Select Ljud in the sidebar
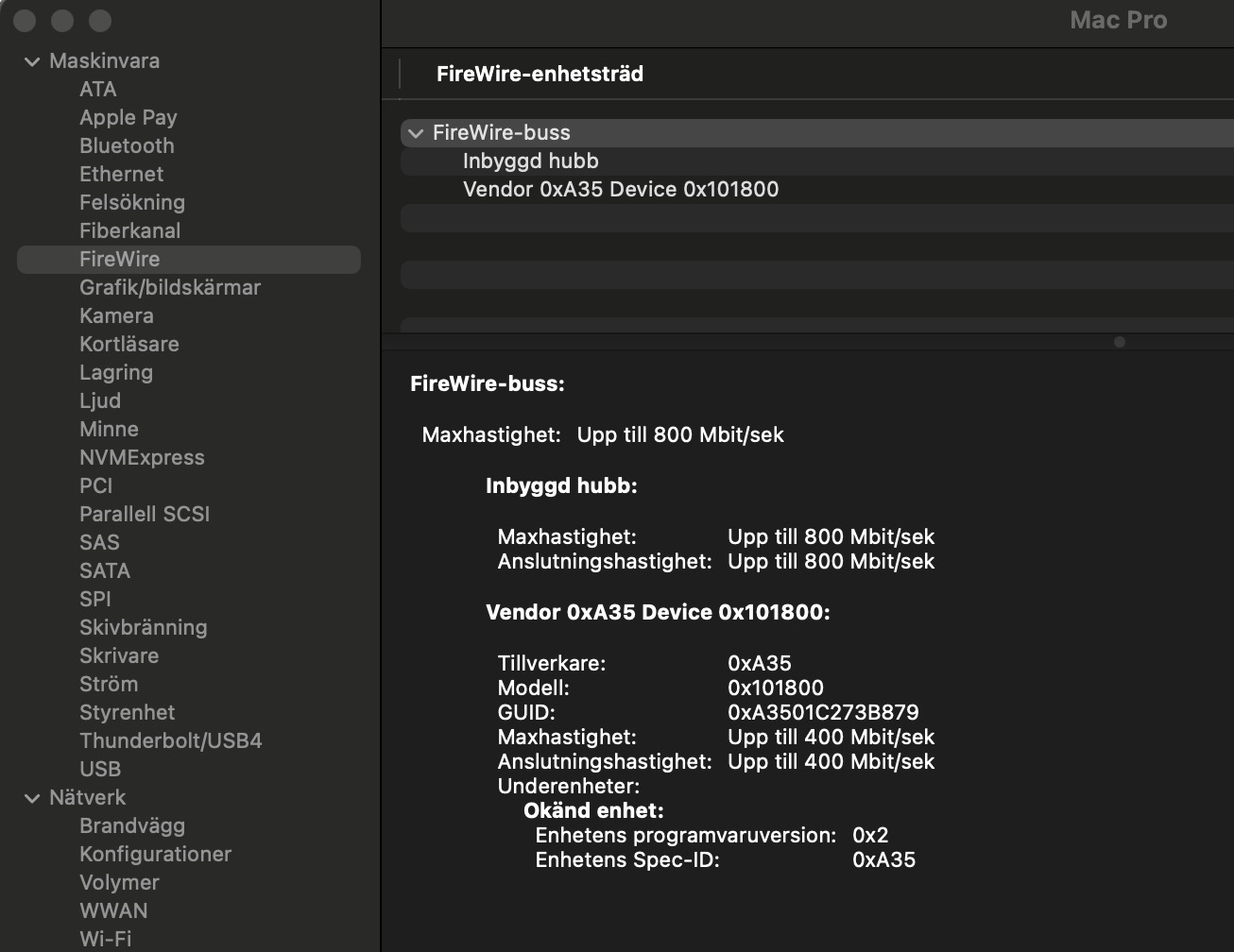 pyautogui.click(x=100, y=400)
